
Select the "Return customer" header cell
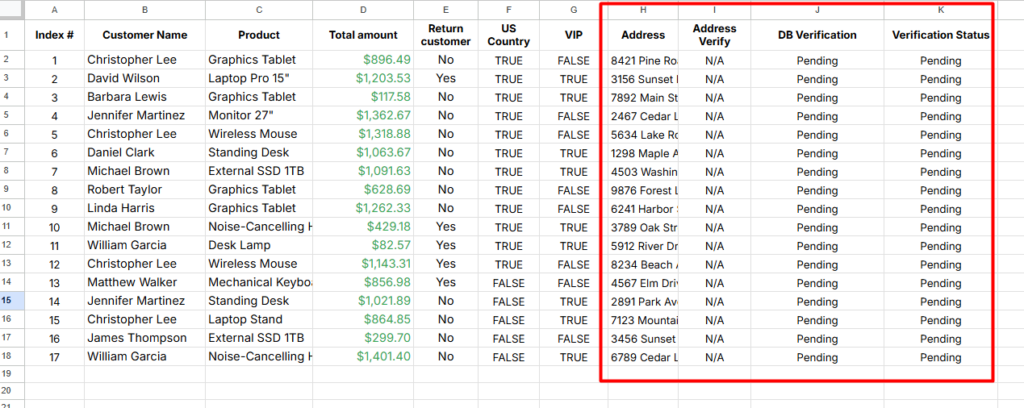coord(446,35)
